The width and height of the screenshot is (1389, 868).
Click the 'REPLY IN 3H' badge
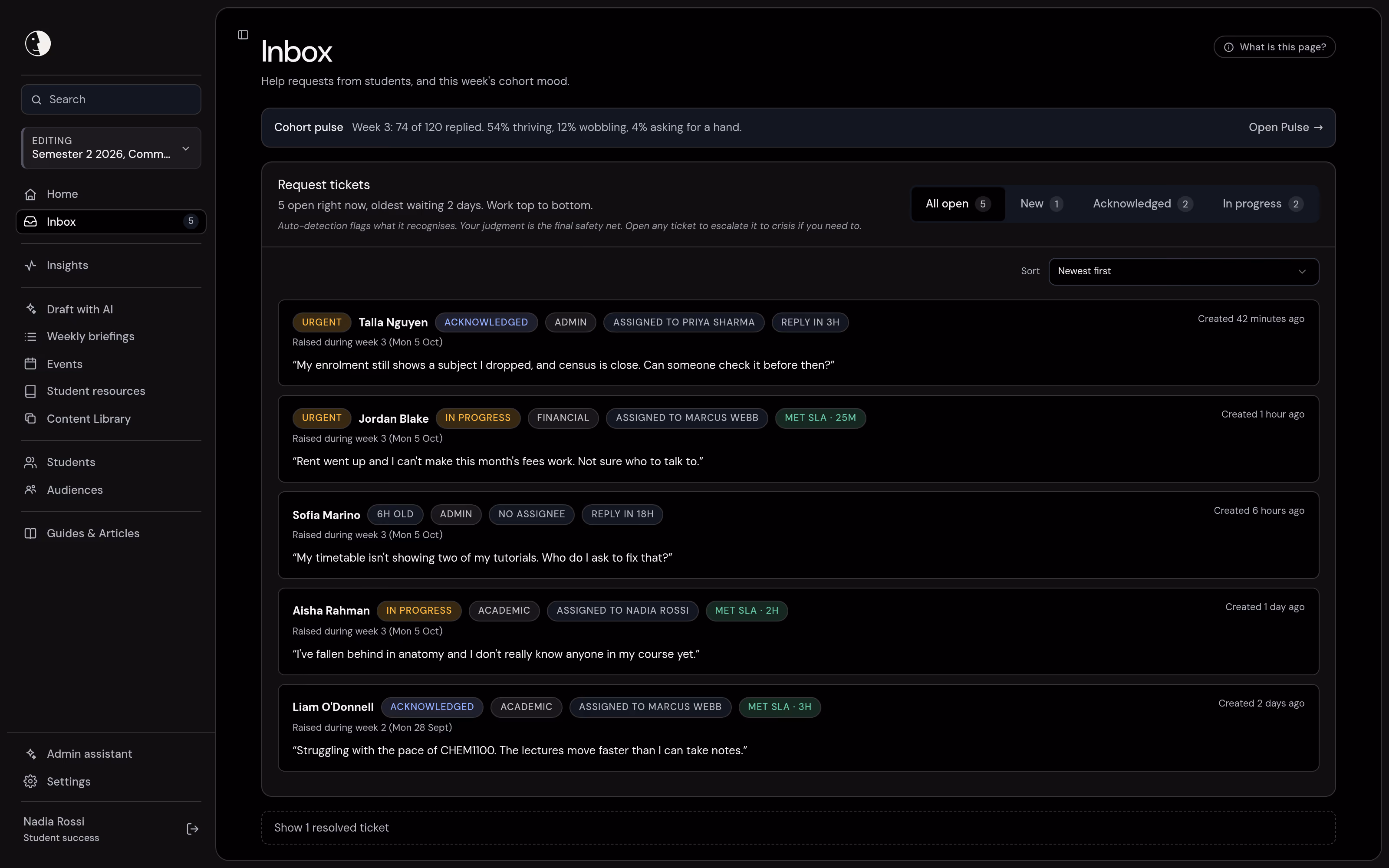click(810, 322)
